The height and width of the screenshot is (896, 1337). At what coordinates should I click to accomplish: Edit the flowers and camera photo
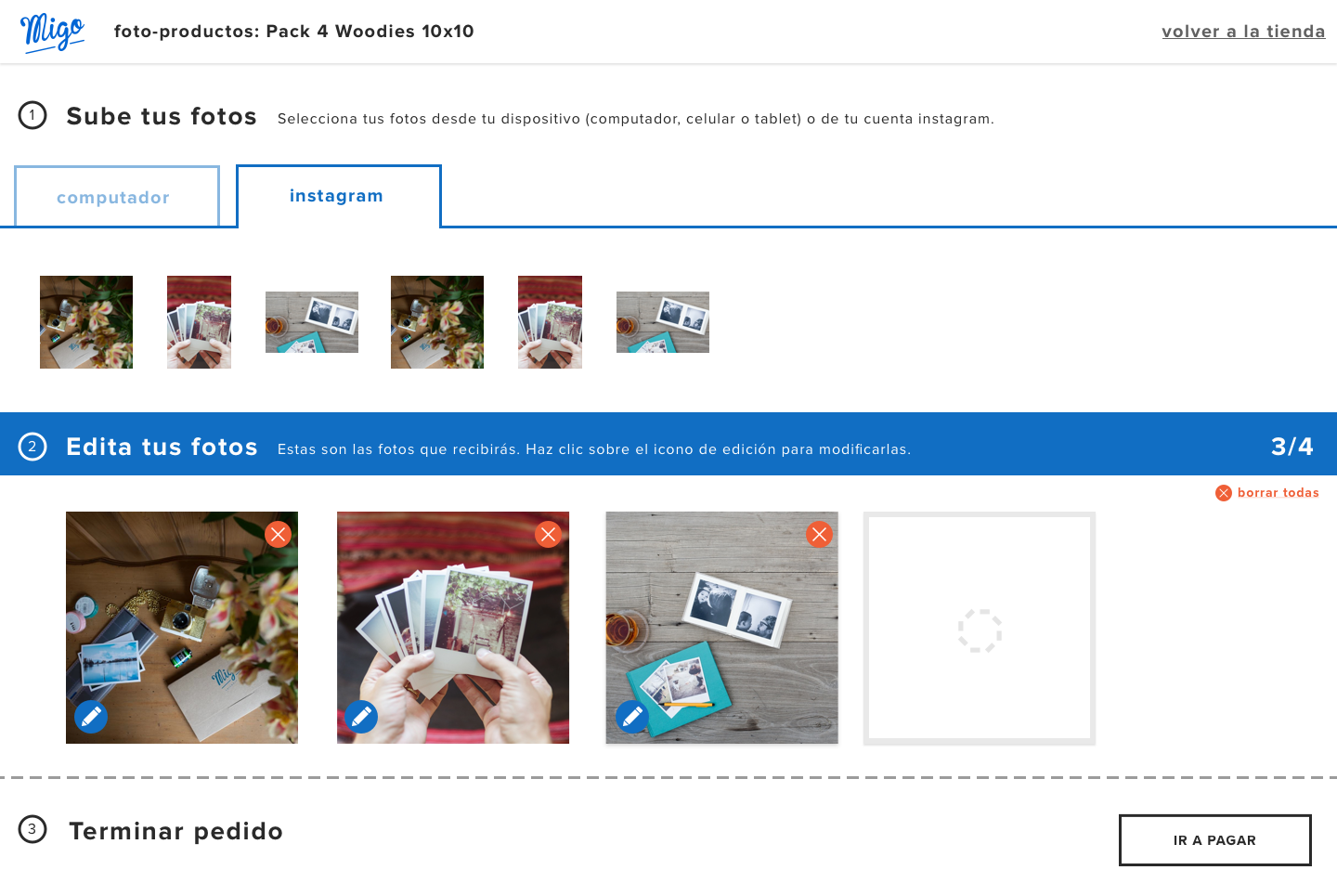coord(91,717)
